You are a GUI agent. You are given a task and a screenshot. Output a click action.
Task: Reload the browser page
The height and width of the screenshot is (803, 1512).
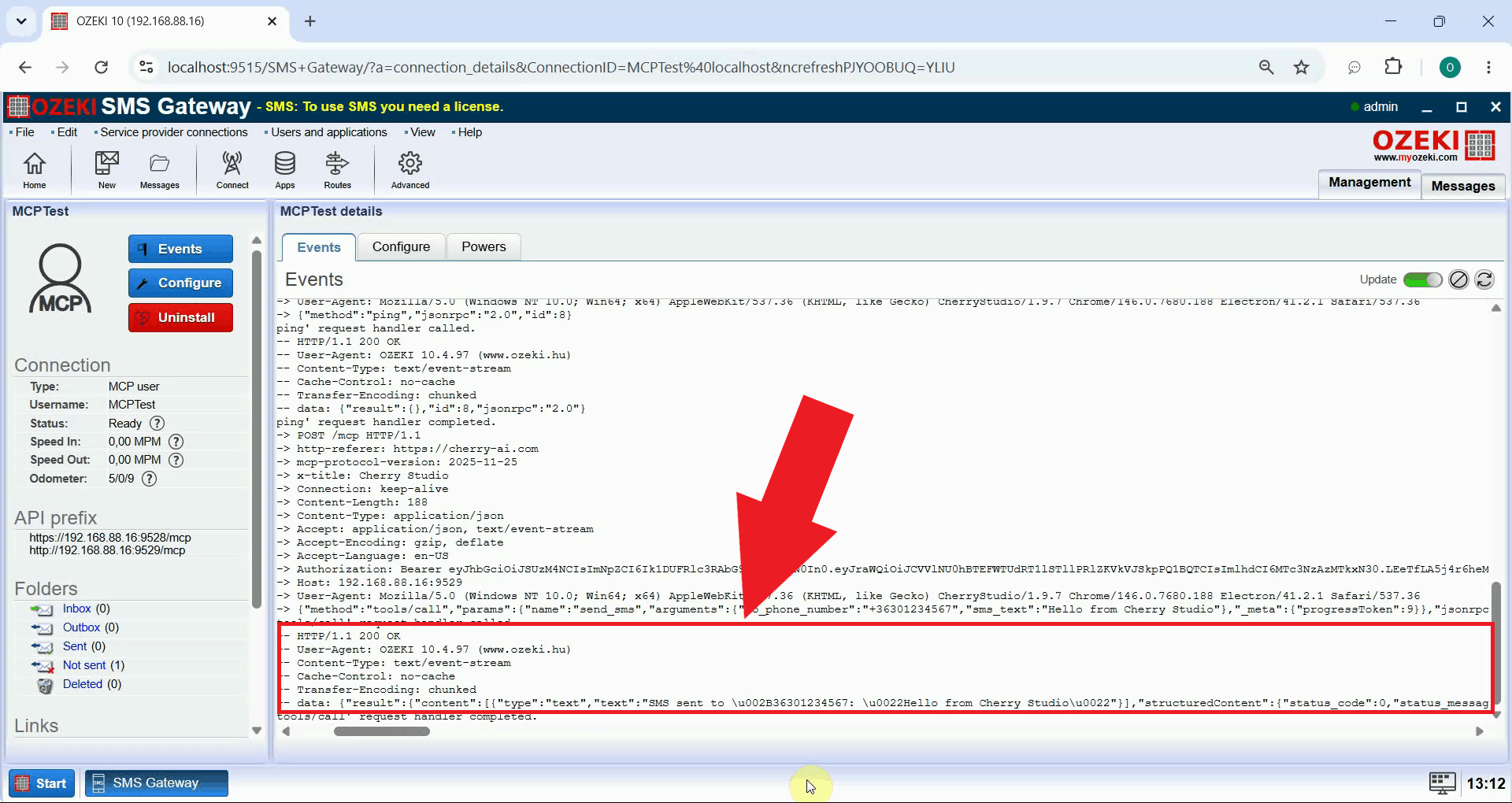click(x=102, y=68)
